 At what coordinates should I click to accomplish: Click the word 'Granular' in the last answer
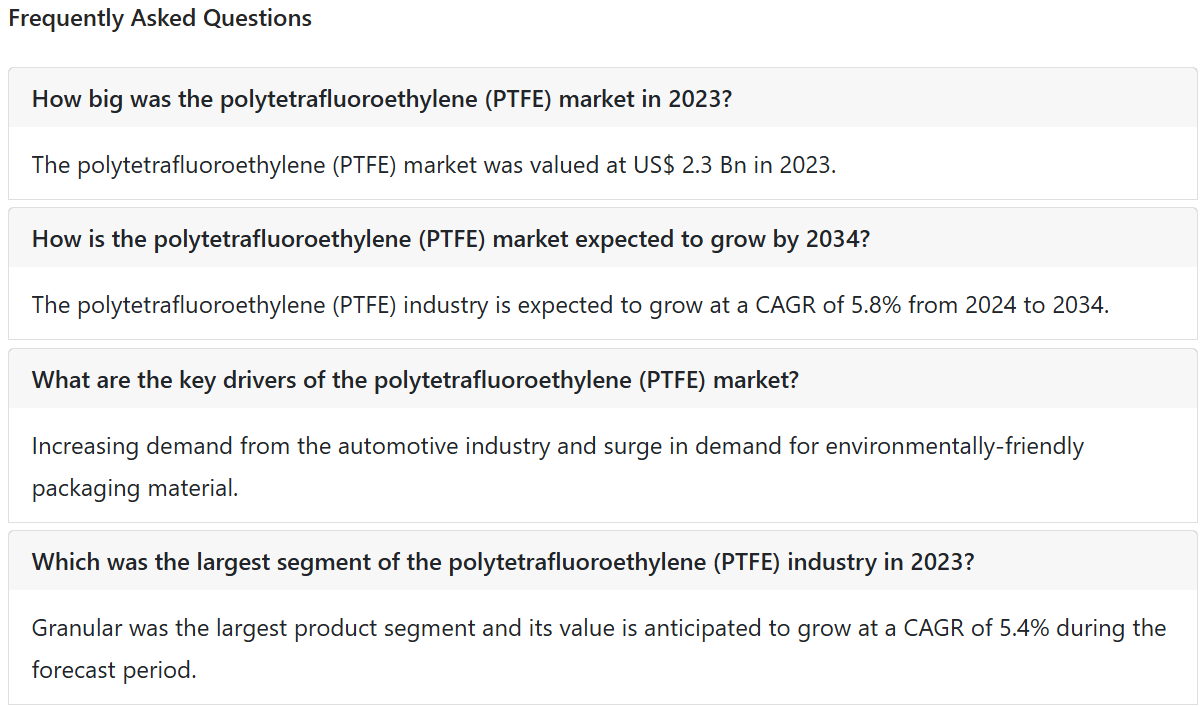click(76, 628)
